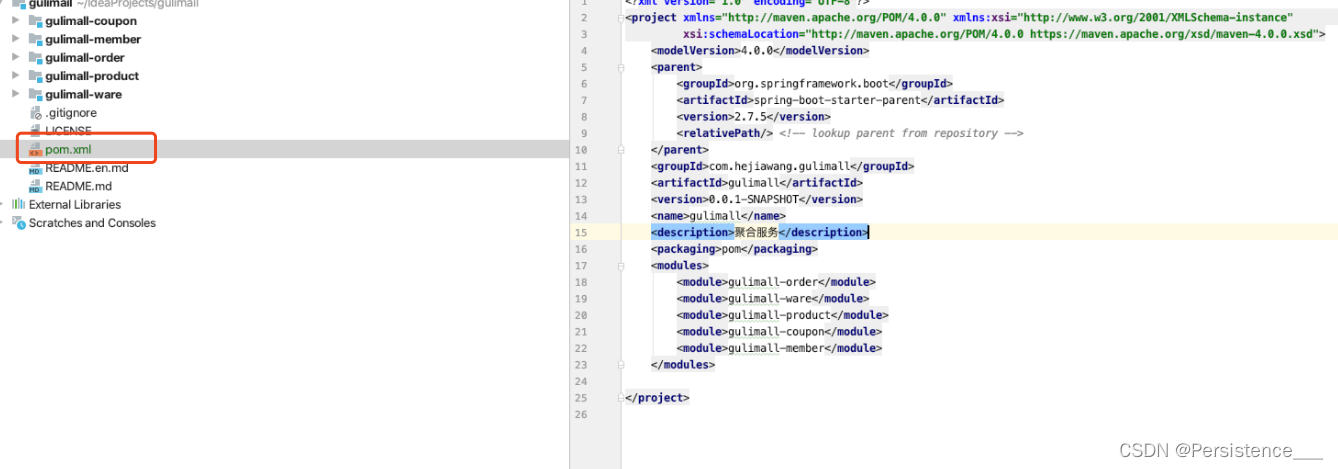Collapse the parent block fold marker on line 5
Image resolution: width=1338 pixels, height=469 pixels.
pos(621,67)
